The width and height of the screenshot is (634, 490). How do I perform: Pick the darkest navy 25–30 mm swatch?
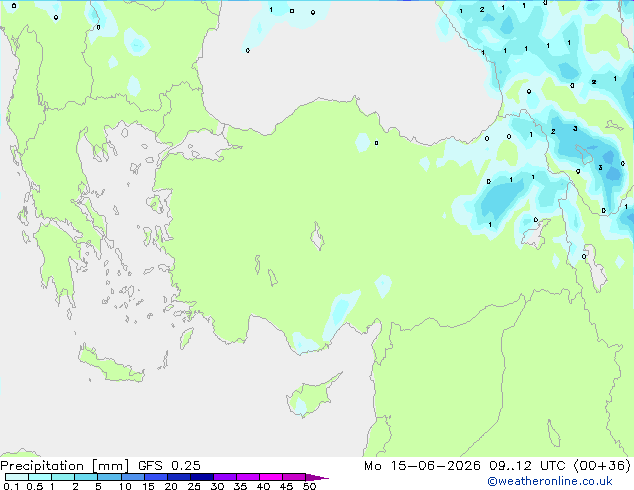click(x=202, y=477)
